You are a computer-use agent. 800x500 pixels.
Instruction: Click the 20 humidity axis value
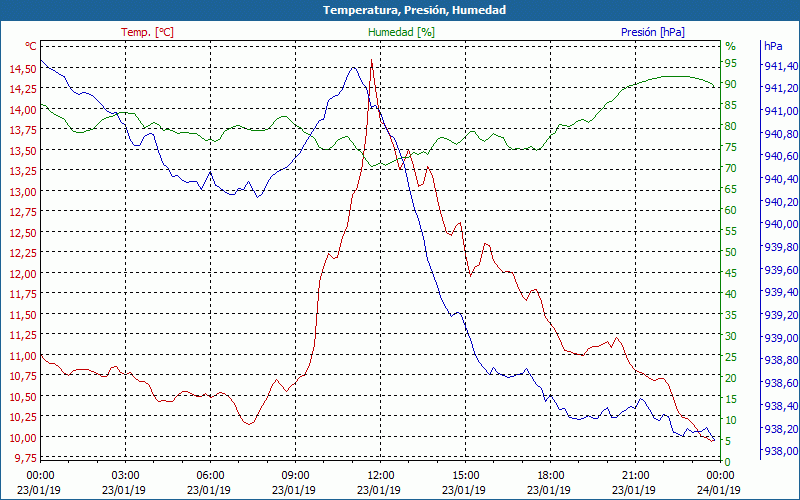click(731, 378)
